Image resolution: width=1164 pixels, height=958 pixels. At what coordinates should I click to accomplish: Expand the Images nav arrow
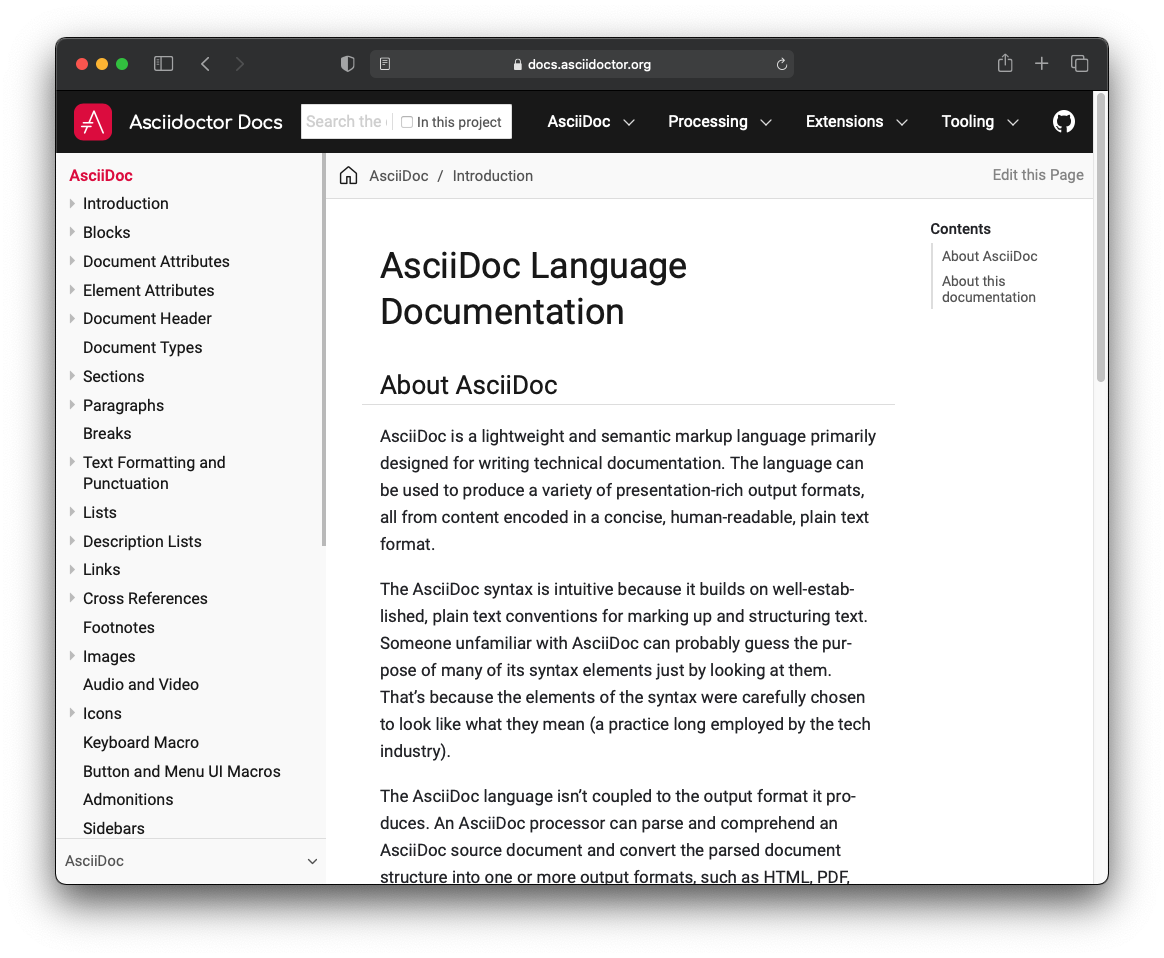(x=72, y=655)
